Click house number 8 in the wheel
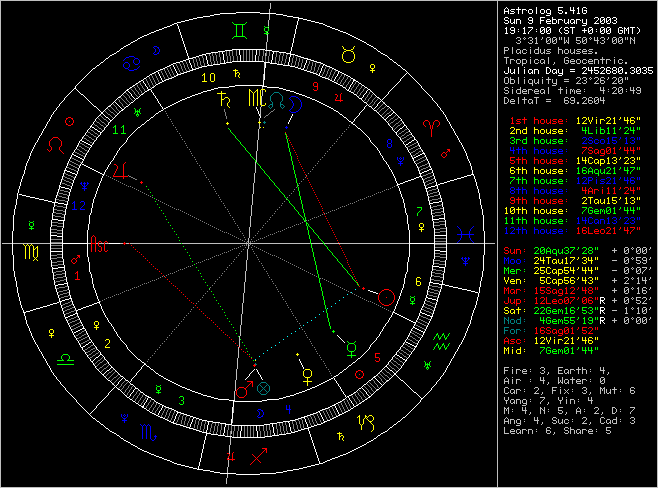This screenshot has width=658, height=488. (389, 144)
